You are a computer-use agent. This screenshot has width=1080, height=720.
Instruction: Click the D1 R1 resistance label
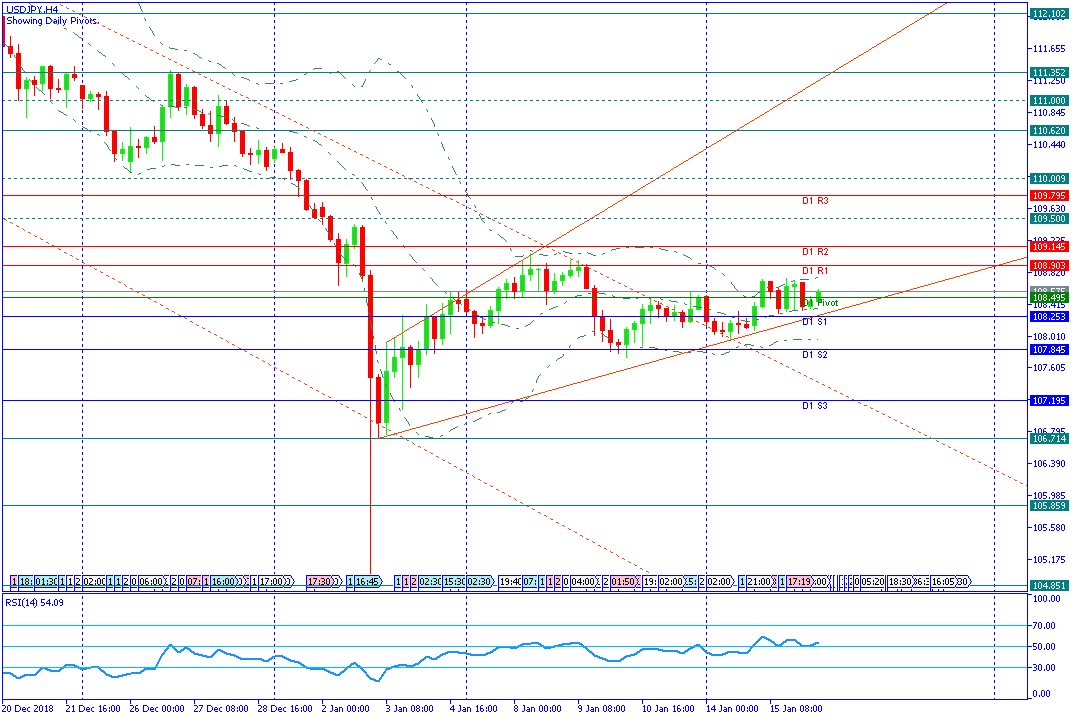(x=815, y=271)
